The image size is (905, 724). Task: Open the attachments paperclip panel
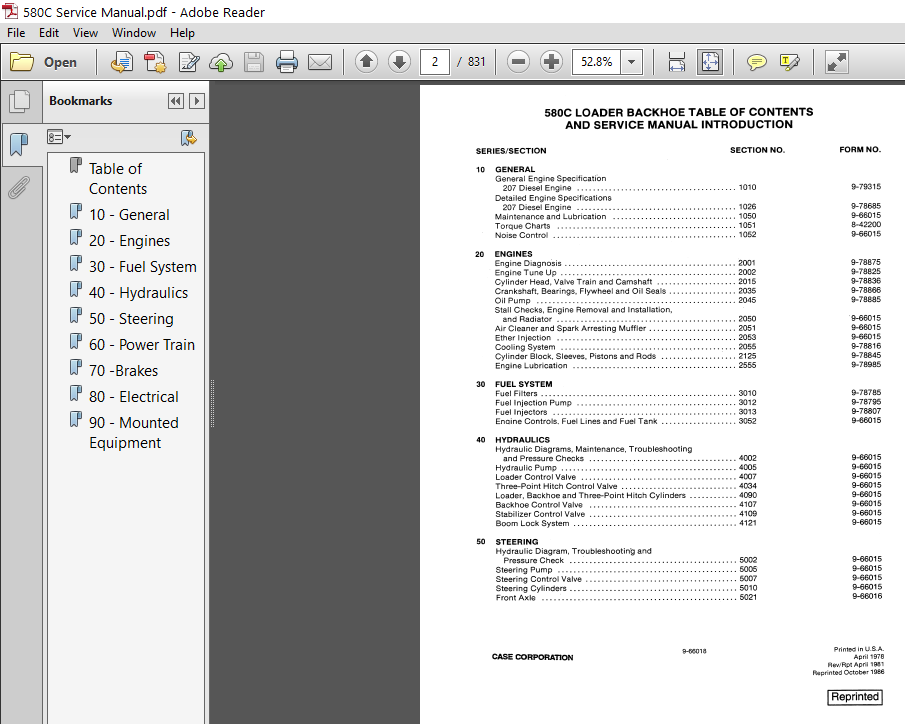(x=19, y=188)
